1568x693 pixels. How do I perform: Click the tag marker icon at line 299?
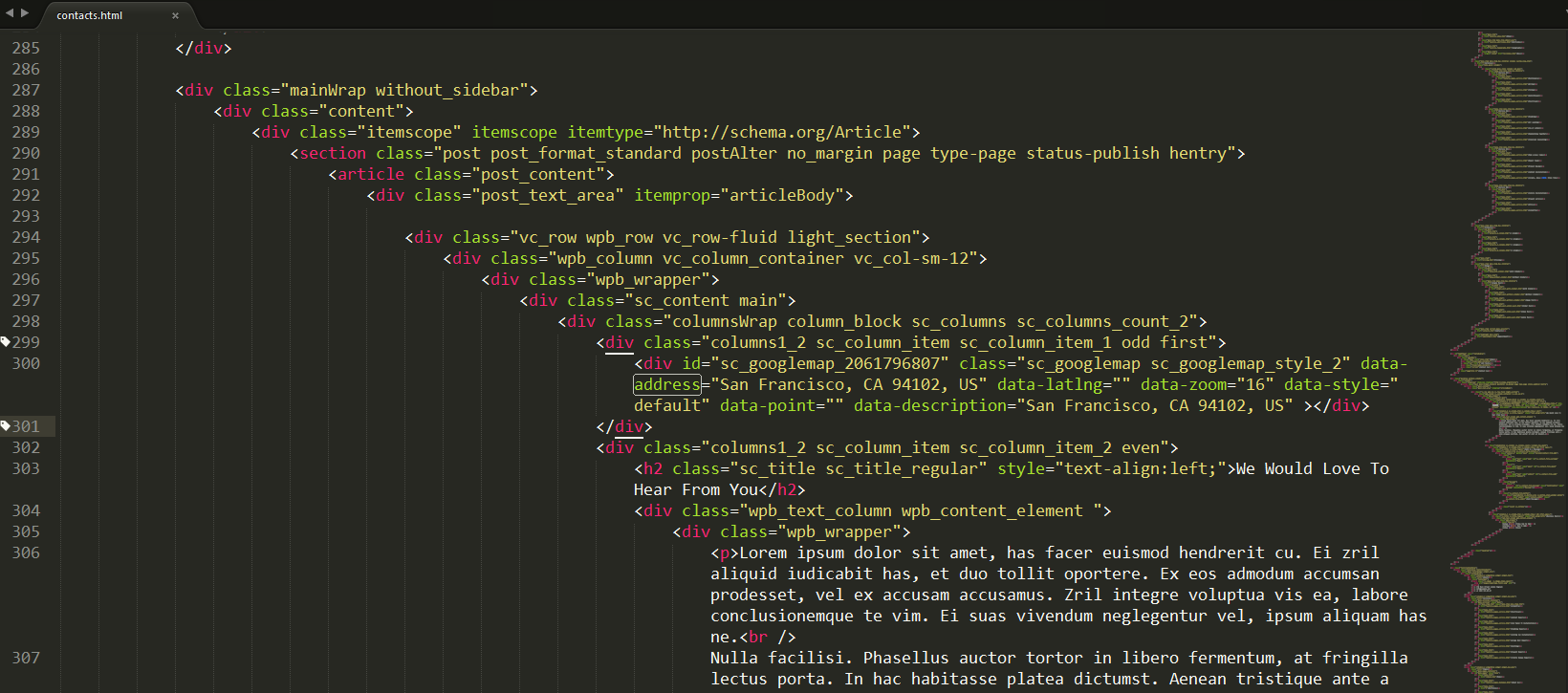5,342
